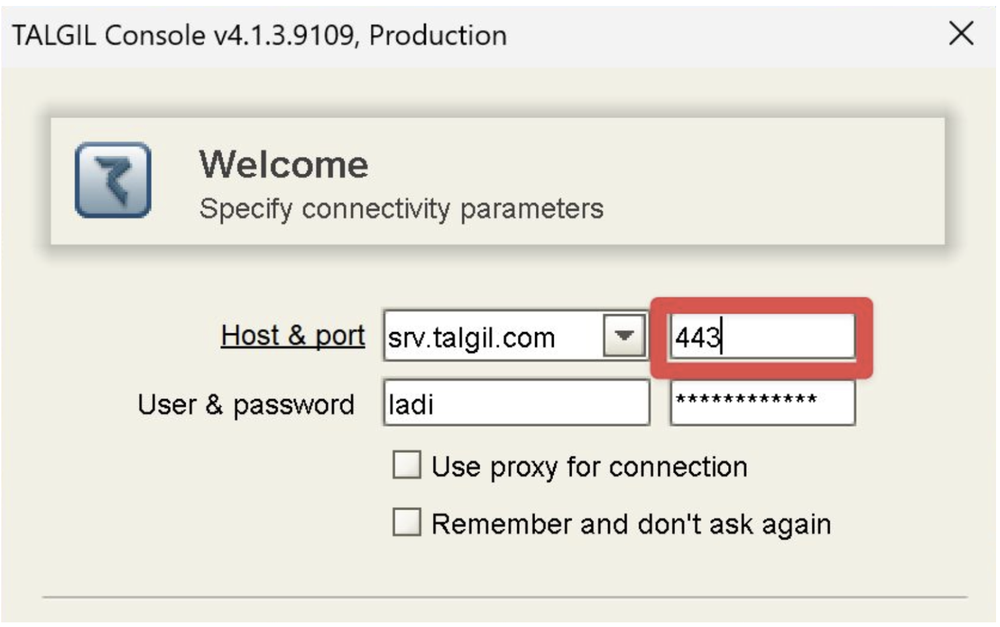The height and width of the screenshot is (627, 1000).
Task: Click the Remember and don't ask again label text
Action: coord(631,524)
